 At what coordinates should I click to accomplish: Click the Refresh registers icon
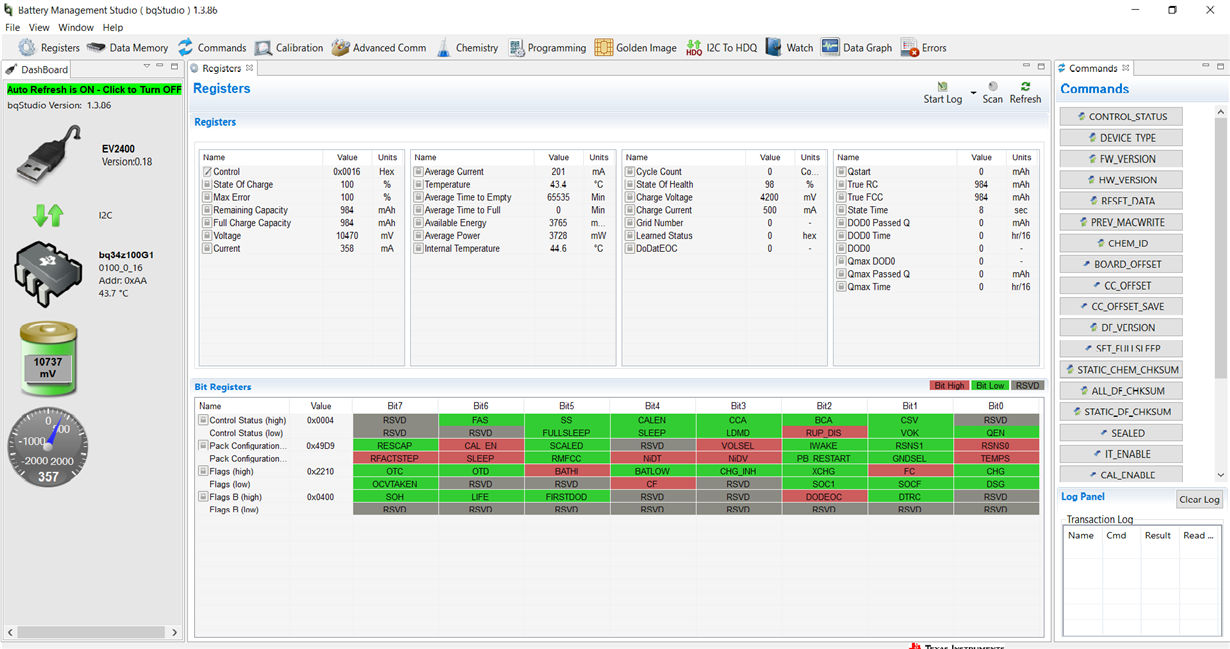coord(1025,87)
